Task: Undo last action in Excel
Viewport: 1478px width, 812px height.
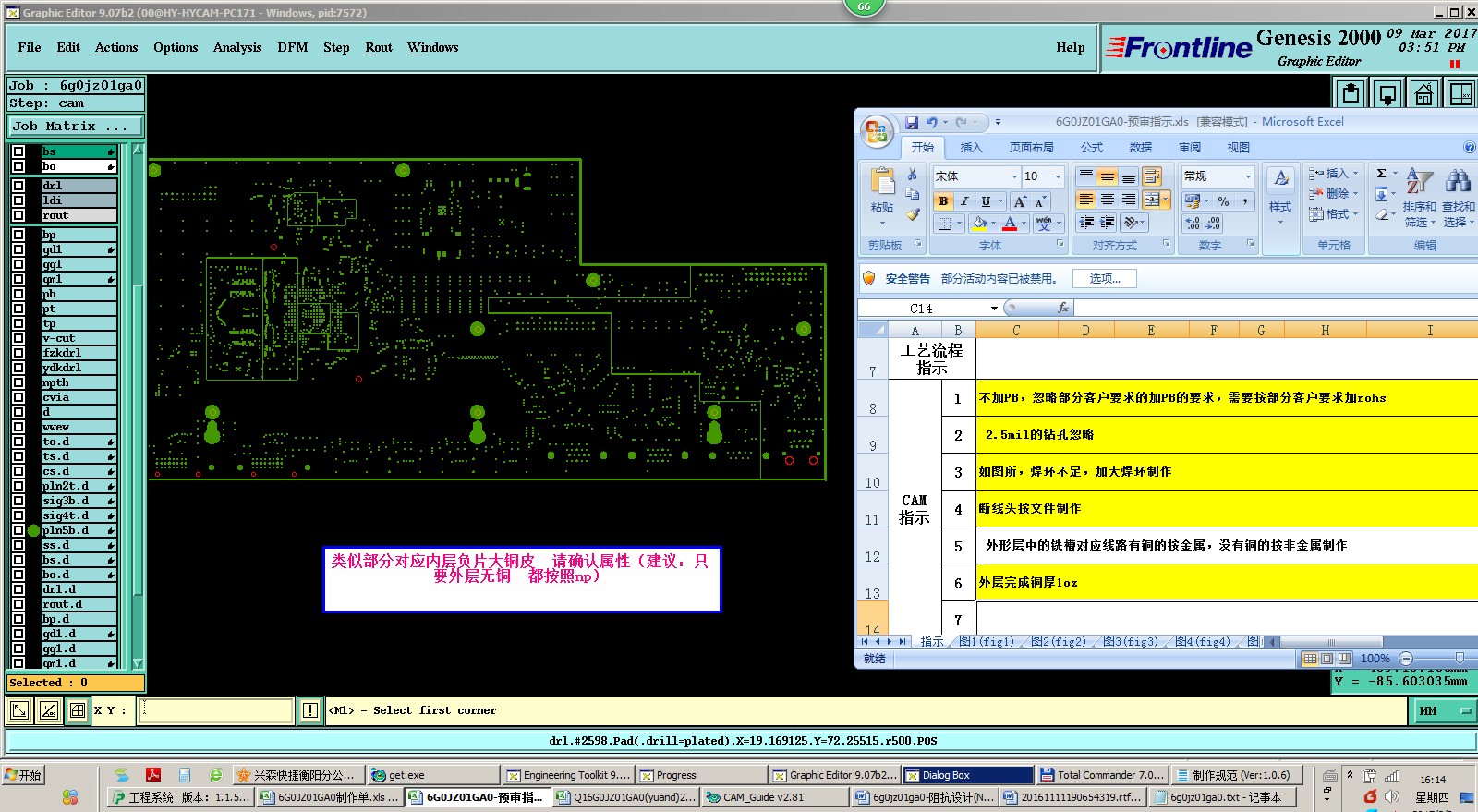Action: point(932,122)
